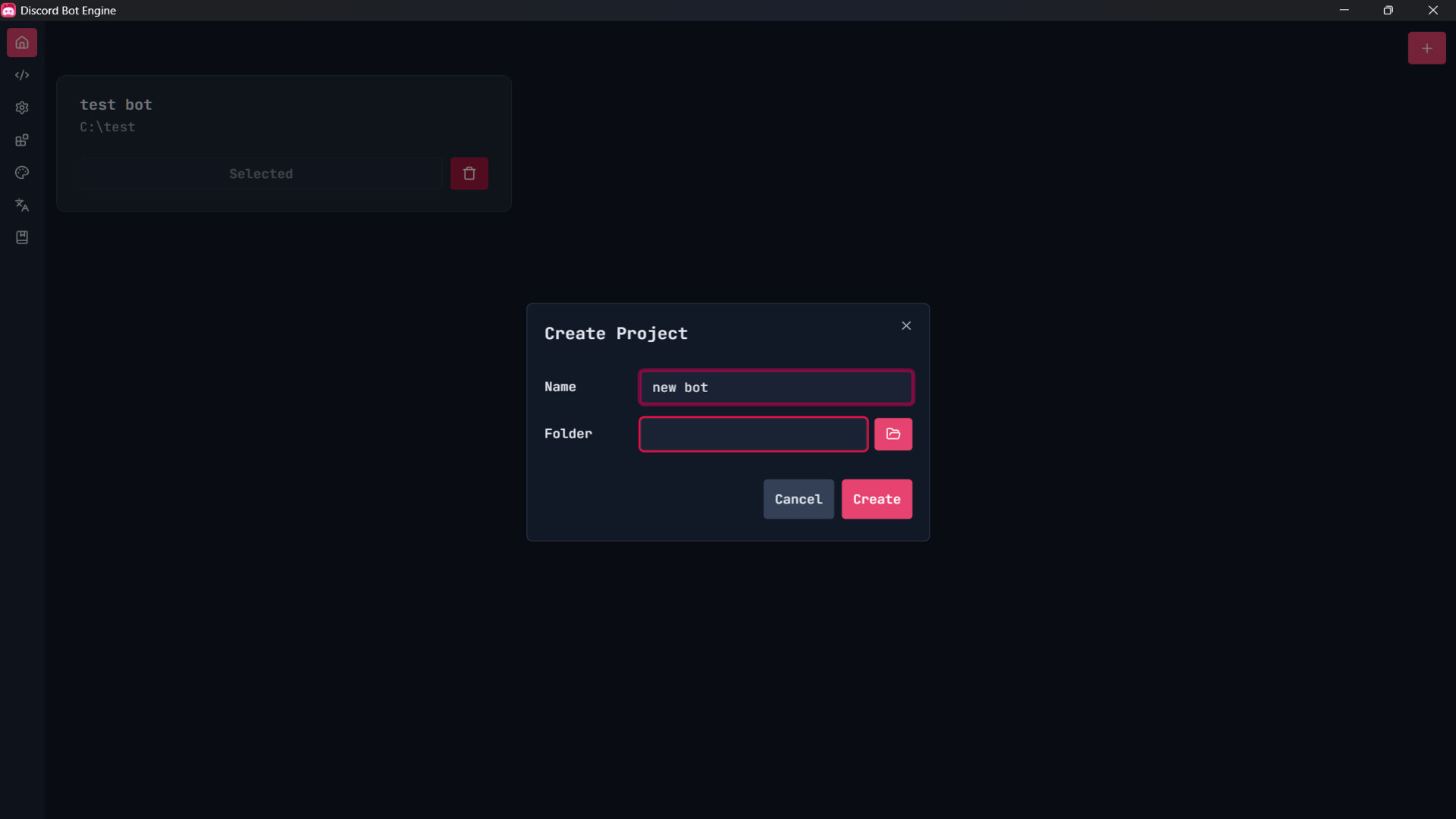Open the documentation book section

(x=22, y=237)
